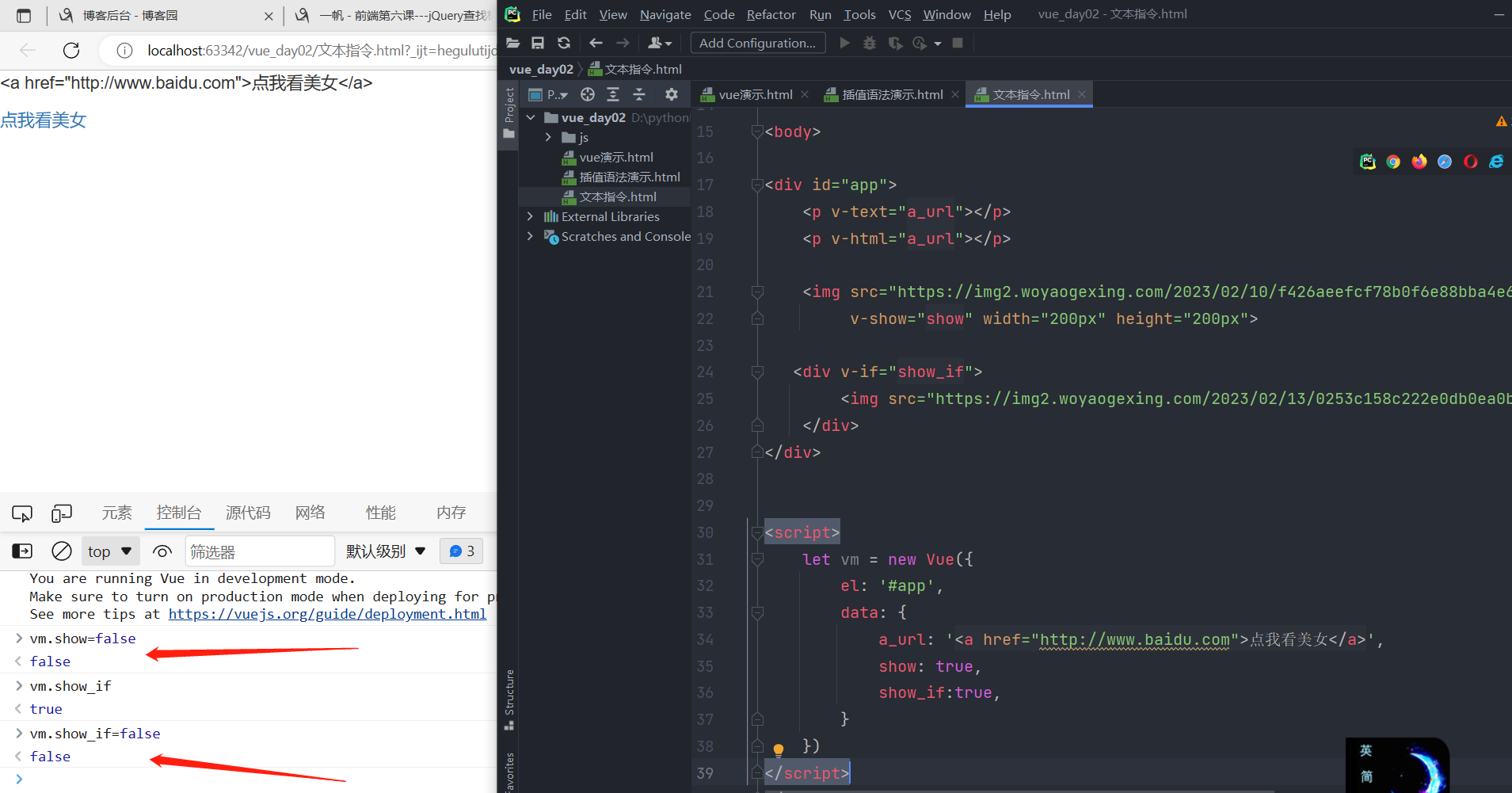
Task: Open the profiler run options dropdown arrow
Action: click(938, 44)
